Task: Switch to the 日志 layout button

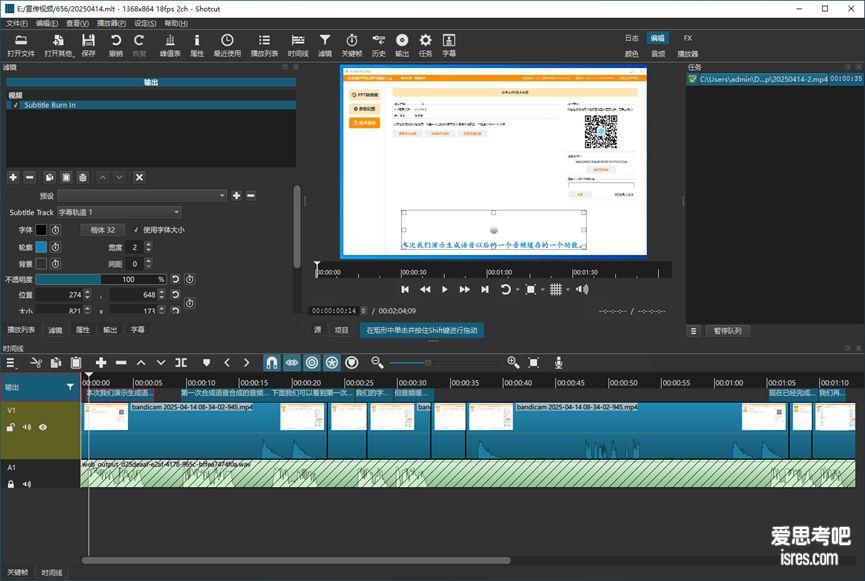Action: [x=632, y=38]
